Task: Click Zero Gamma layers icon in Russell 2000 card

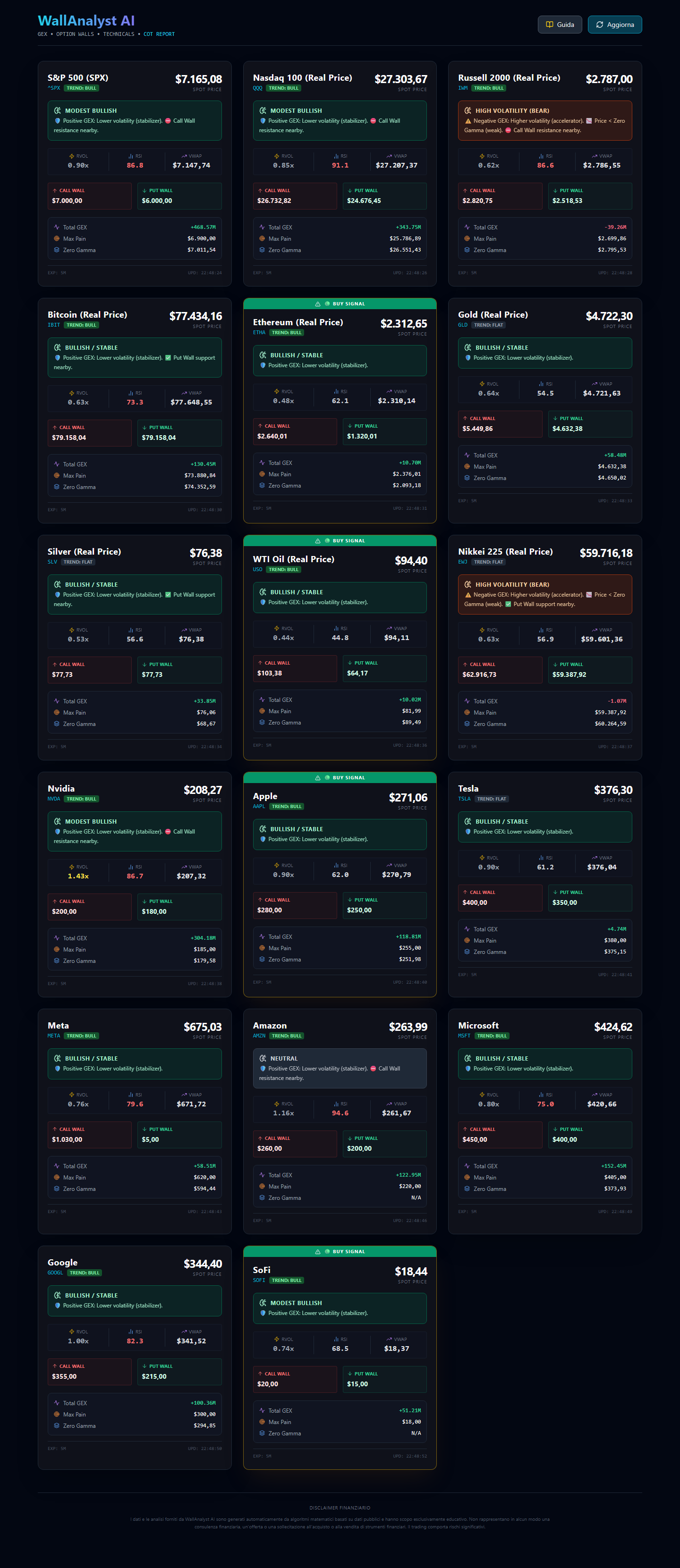Action: tap(467, 250)
